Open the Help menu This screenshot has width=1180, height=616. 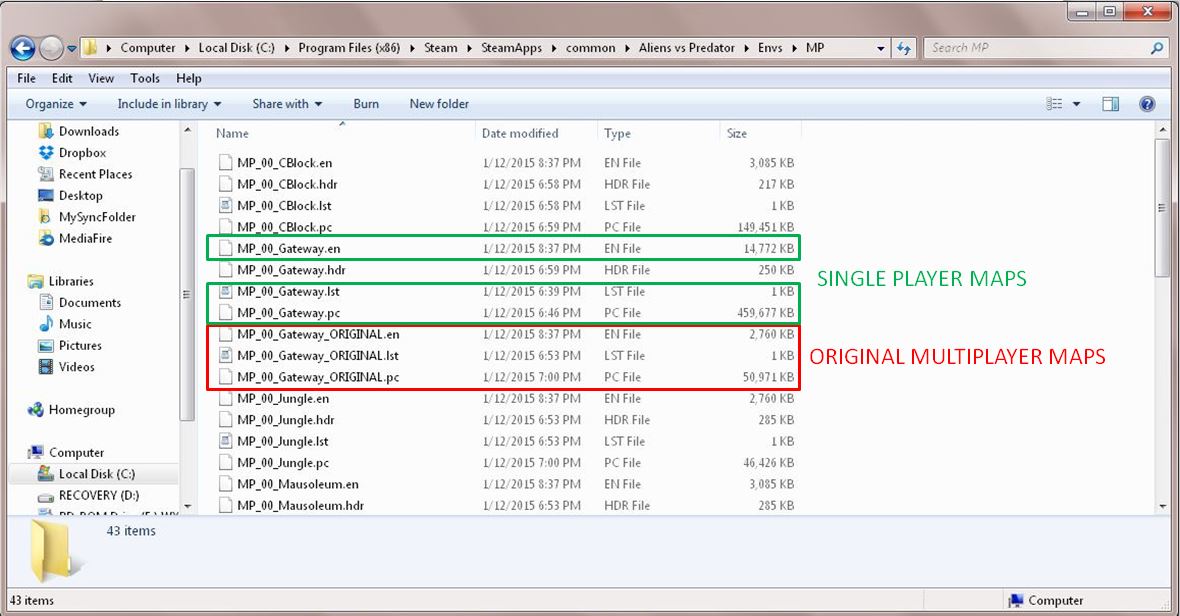coord(188,78)
